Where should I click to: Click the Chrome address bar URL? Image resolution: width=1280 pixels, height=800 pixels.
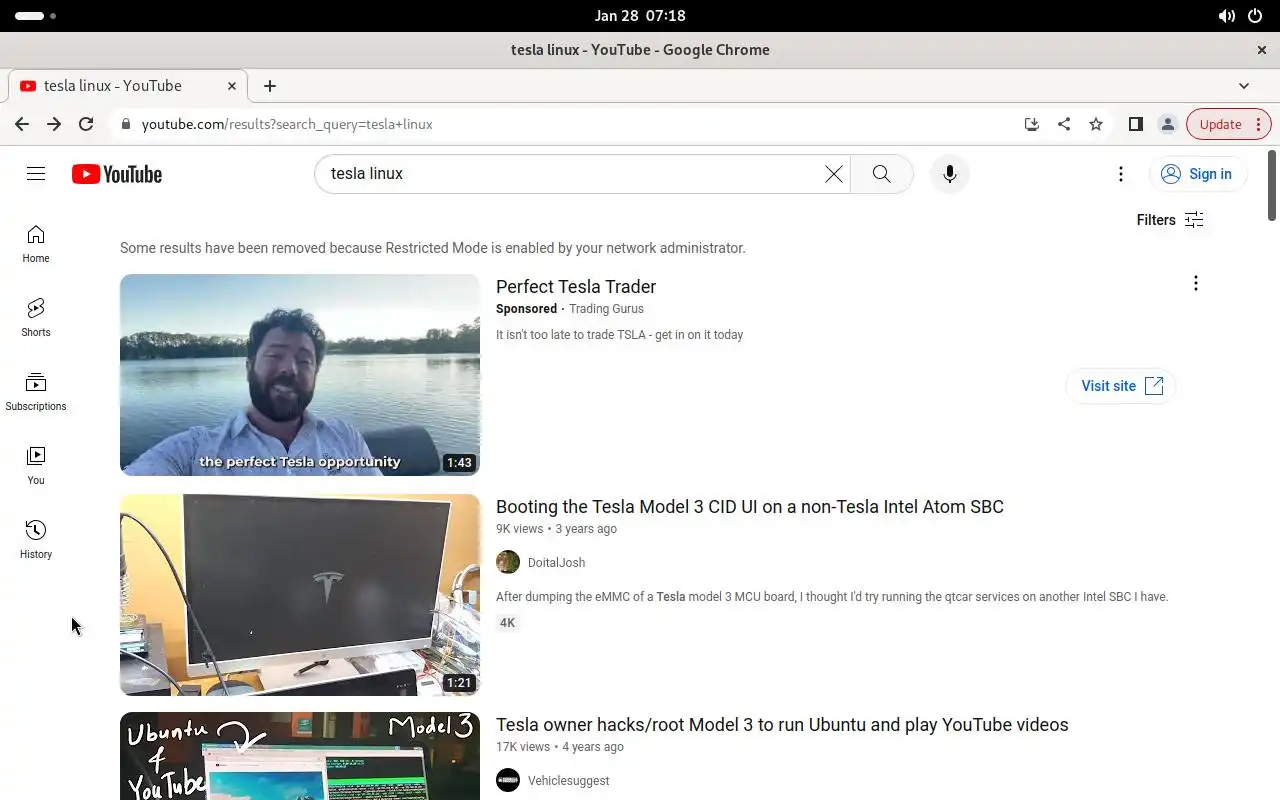pyautogui.click(x=287, y=124)
